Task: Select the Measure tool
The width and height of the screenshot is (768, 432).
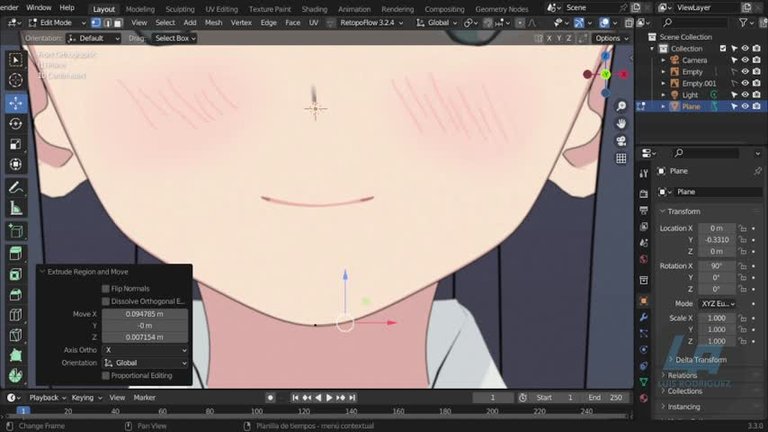Action: 16,208
